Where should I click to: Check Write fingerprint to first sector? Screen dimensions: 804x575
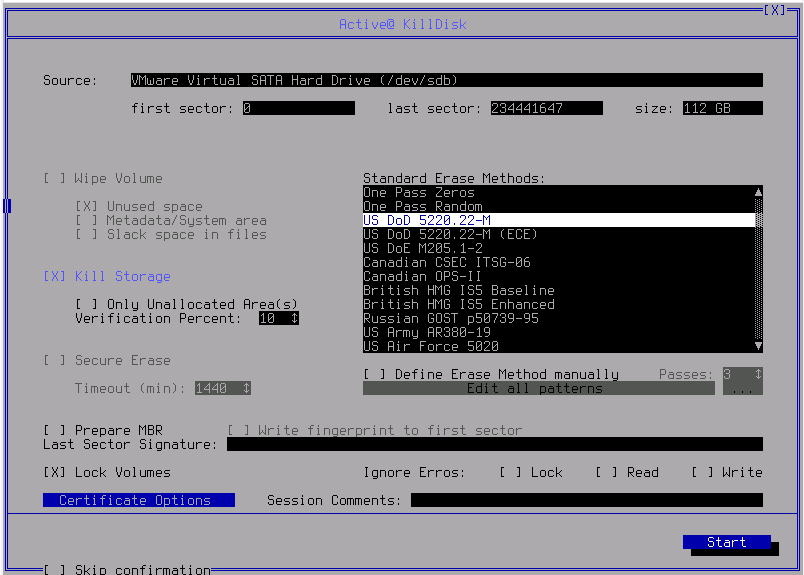(x=238, y=430)
